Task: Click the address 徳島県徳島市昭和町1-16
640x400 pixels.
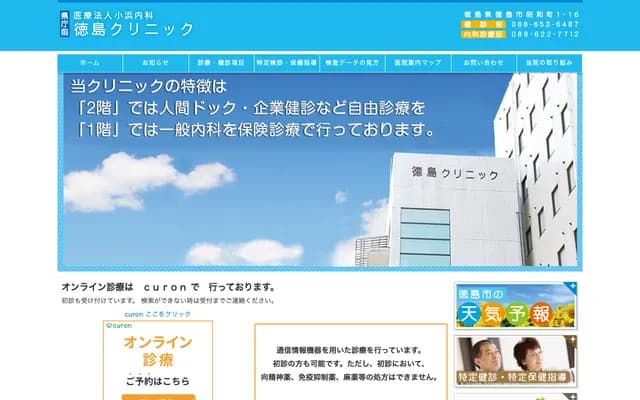Action: (521, 14)
